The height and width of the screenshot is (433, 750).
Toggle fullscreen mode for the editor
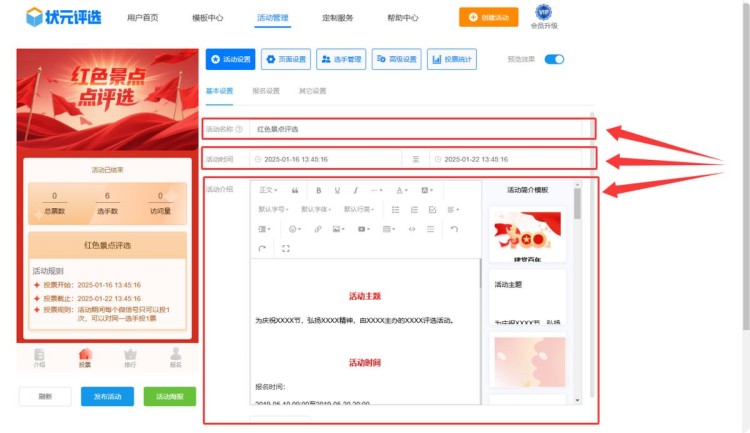(x=286, y=248)
